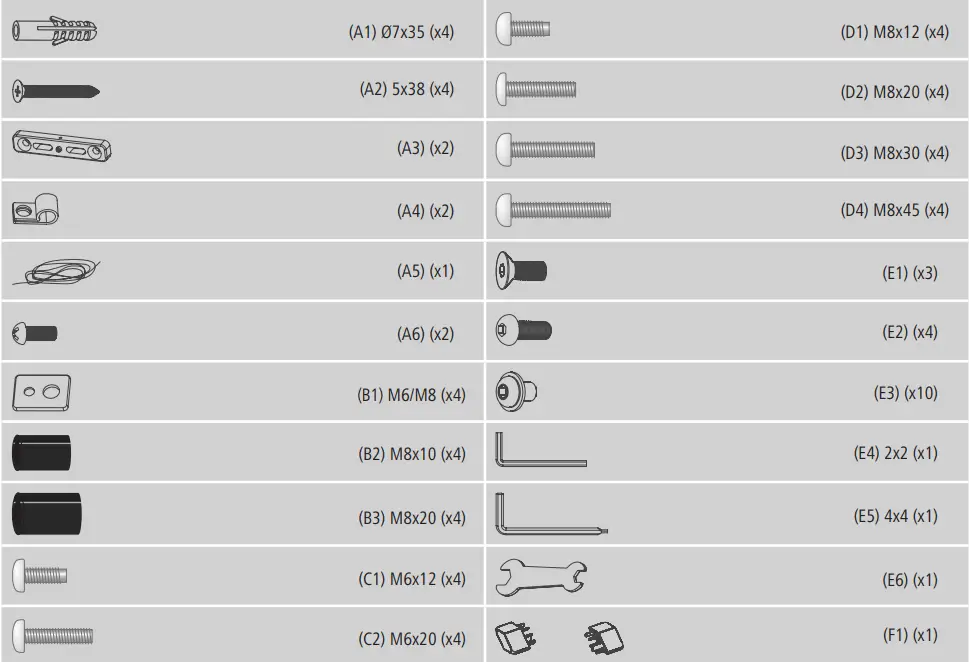Image resolution: width=969 pixels, height=662 pixels.
Task: Click the E3 hex socket nut image
Action: pyautogui.click(x=517, y=393)
